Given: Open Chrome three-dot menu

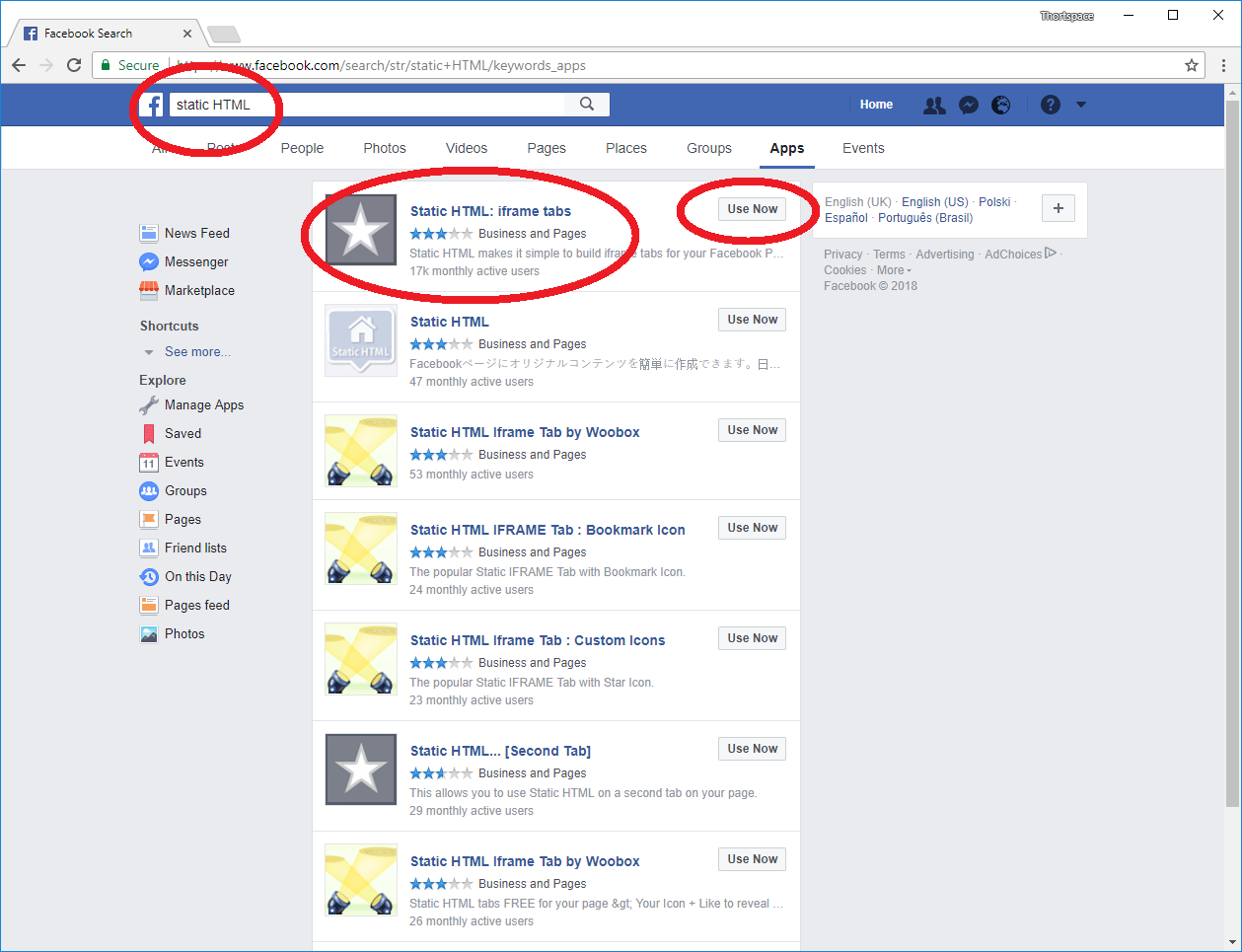Looking at the screenshot, I should [x=1223, y=65].
